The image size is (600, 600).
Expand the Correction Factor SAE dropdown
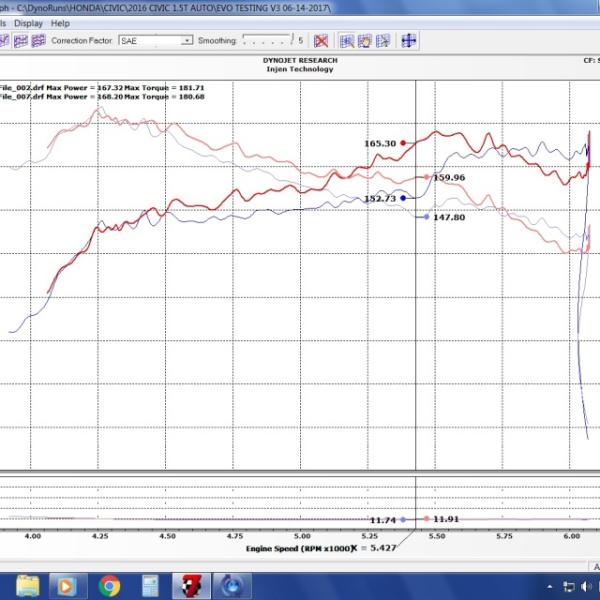(x=187, y=41)
